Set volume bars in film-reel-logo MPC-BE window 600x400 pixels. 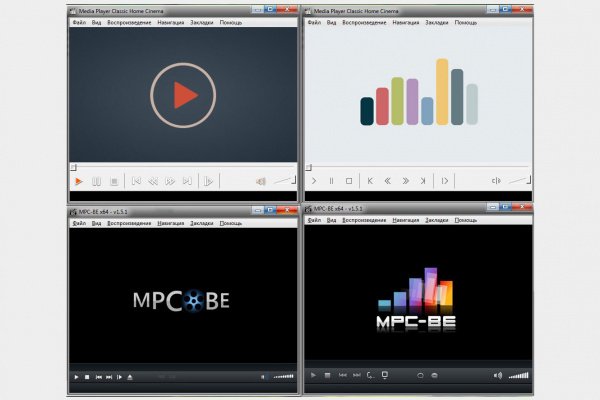pos(284,377)
